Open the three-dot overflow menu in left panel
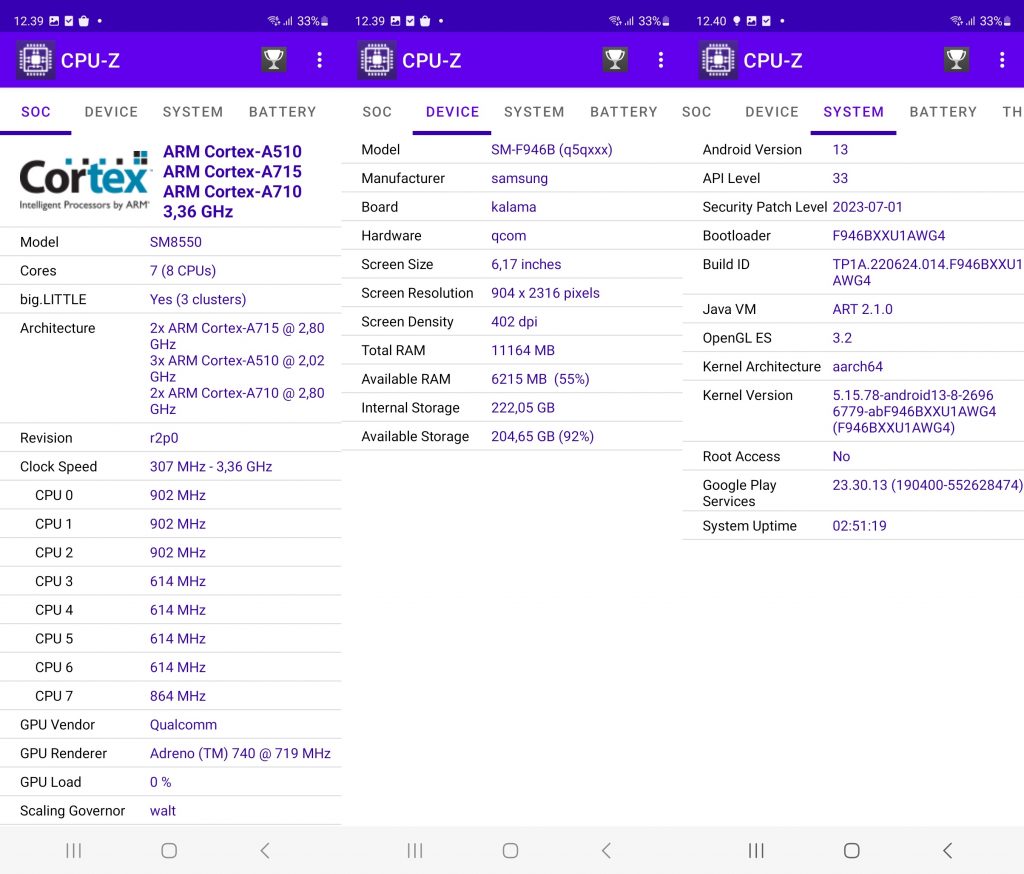The image size is (1024, 874). 319,60
